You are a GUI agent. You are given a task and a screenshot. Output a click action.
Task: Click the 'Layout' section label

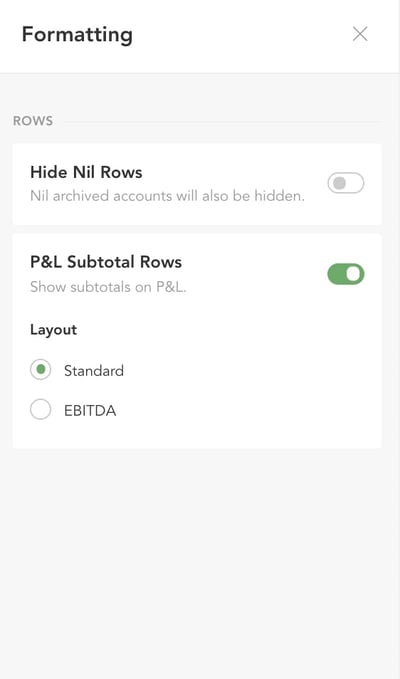(x=54, y=330)
